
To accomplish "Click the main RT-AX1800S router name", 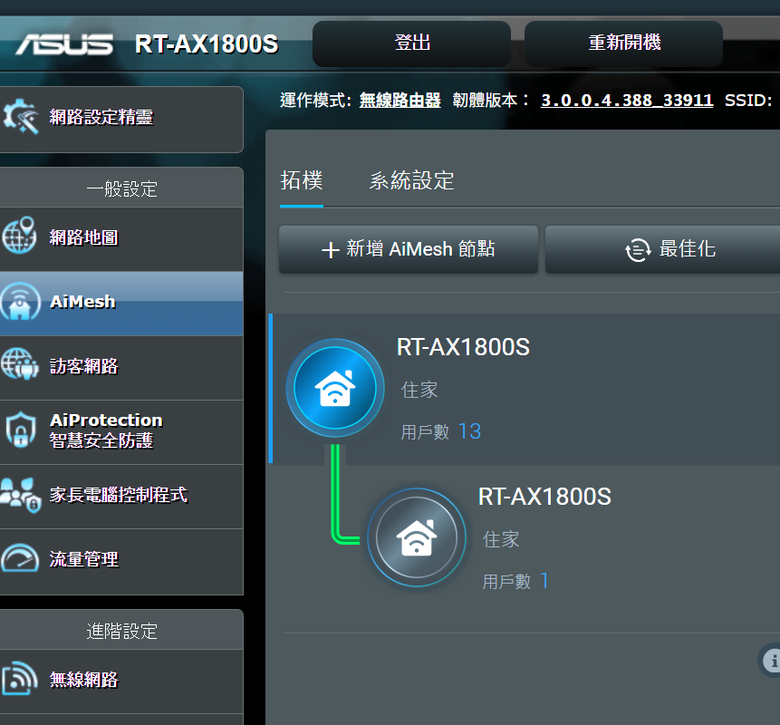I will tap(463, 347).
